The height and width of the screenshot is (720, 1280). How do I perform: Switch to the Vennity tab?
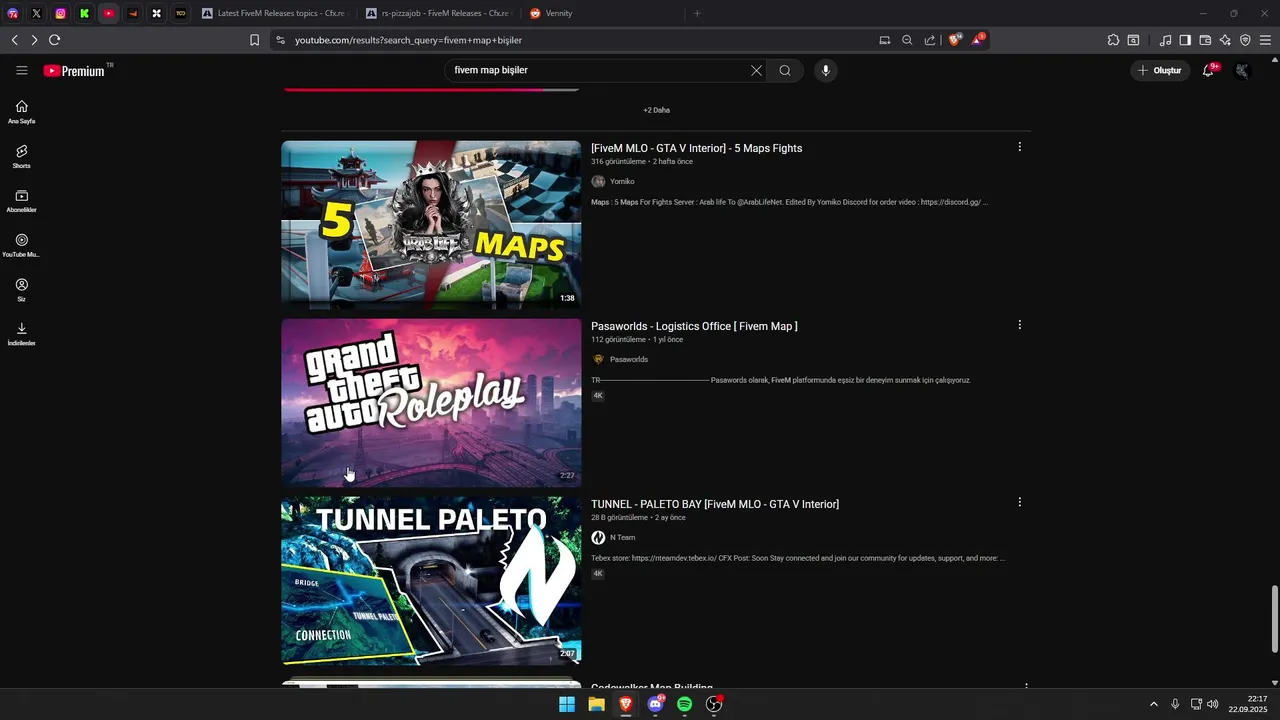602,13
